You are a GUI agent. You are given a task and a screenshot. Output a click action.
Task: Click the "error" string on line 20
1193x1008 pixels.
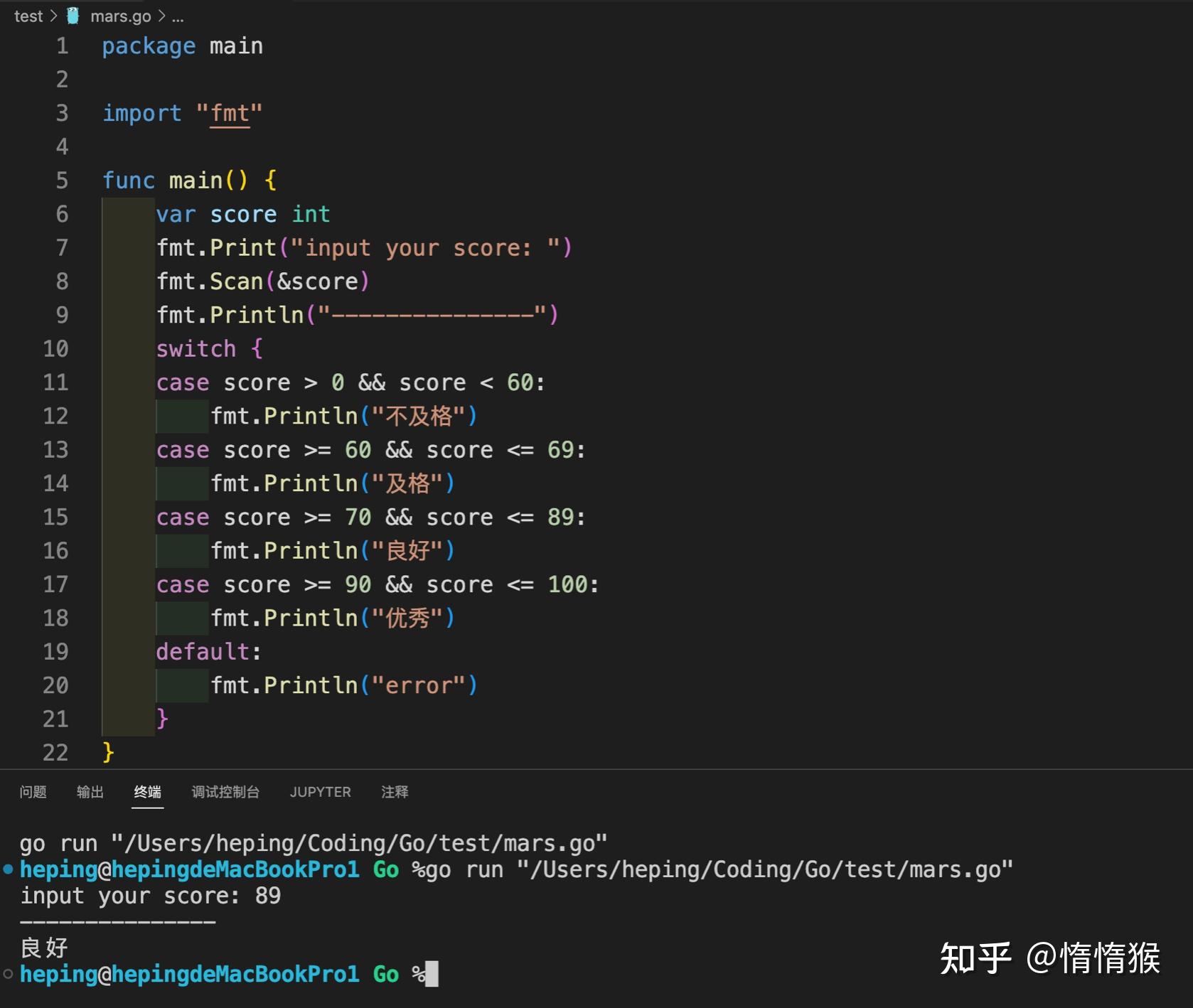tap(419, 686)
